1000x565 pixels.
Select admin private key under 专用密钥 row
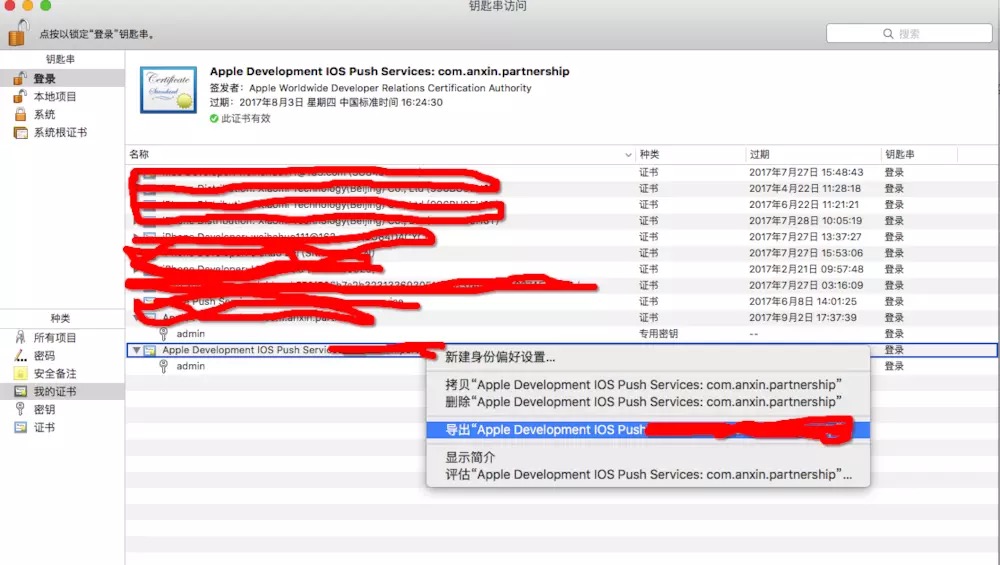tap(561, 334)
